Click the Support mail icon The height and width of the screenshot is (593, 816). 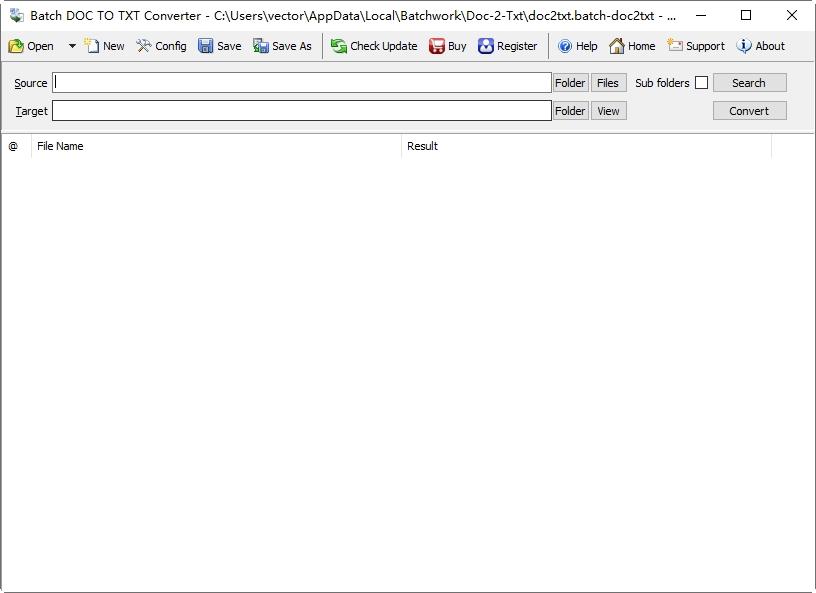674,45
